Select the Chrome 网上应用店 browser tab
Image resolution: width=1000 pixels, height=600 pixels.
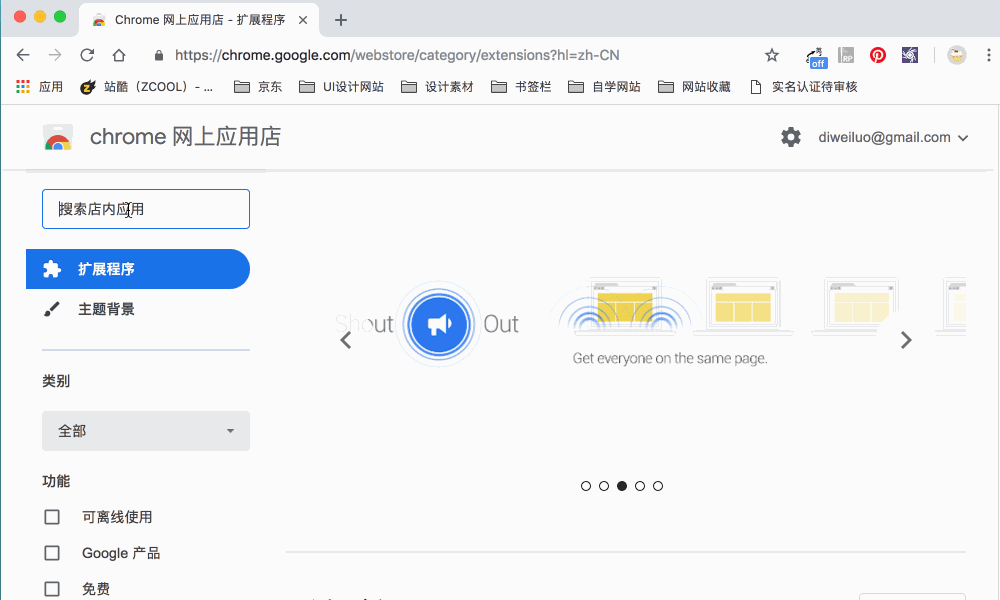198,20
